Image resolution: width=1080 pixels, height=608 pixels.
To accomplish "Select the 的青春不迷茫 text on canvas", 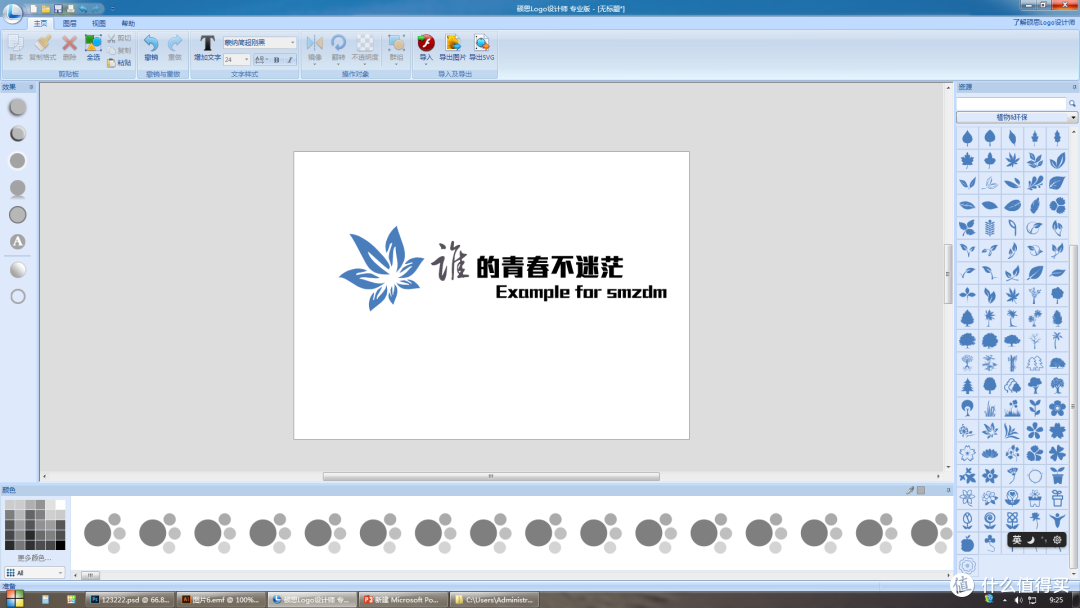I will pyautogui.click(x=550, y=267).
